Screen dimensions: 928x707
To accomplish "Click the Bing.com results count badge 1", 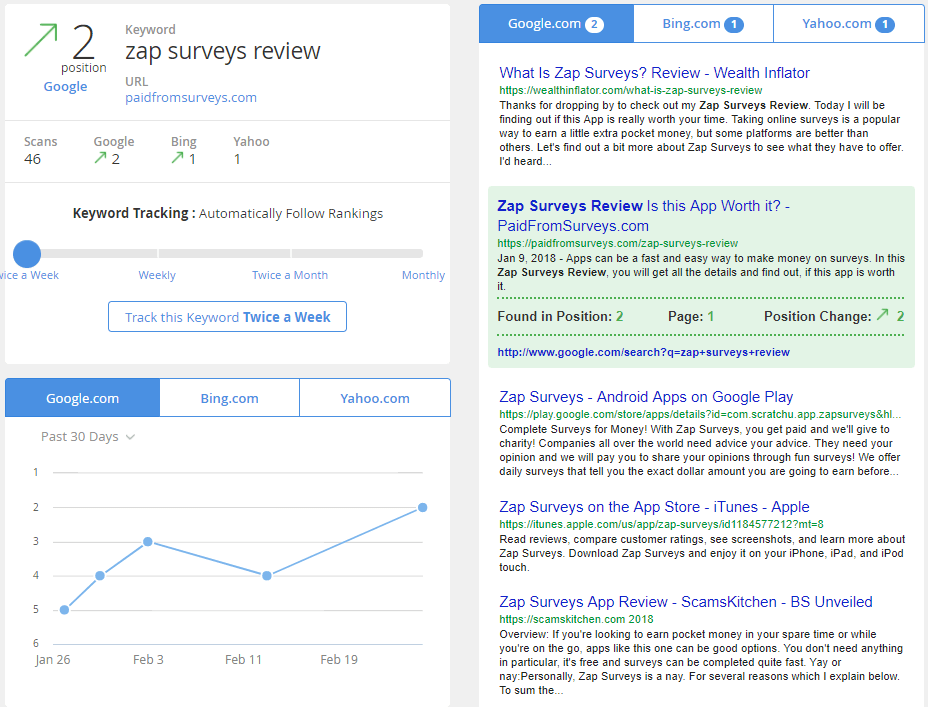I will (734, 24).
